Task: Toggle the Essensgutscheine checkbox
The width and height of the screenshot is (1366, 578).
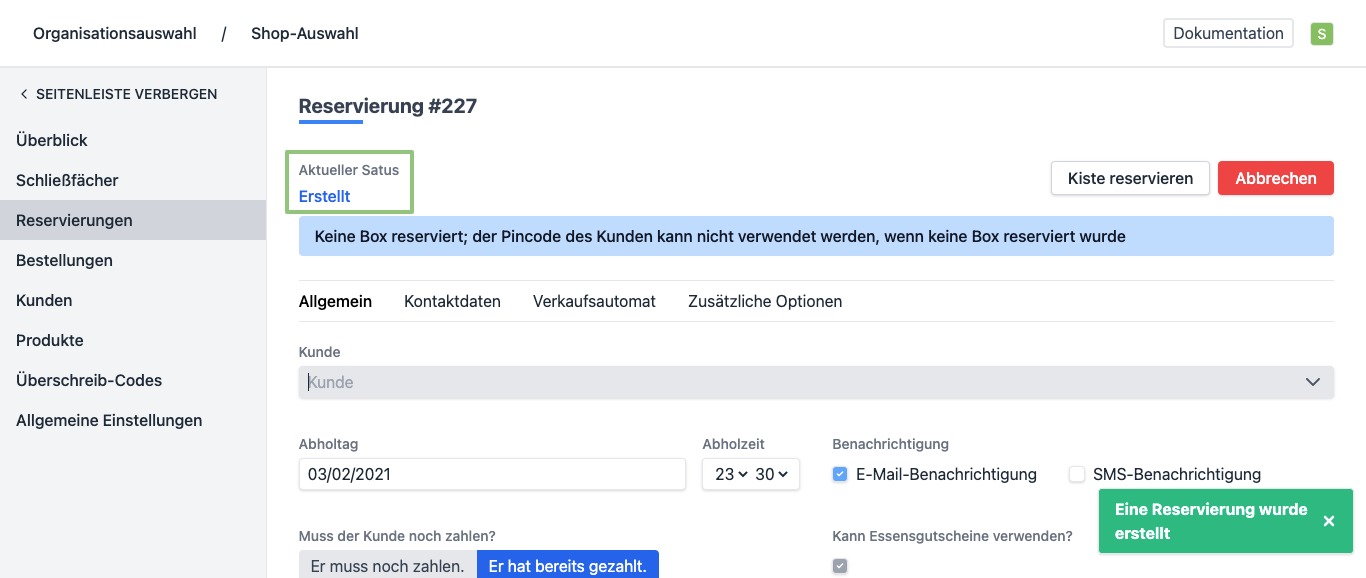Action: 840,566
